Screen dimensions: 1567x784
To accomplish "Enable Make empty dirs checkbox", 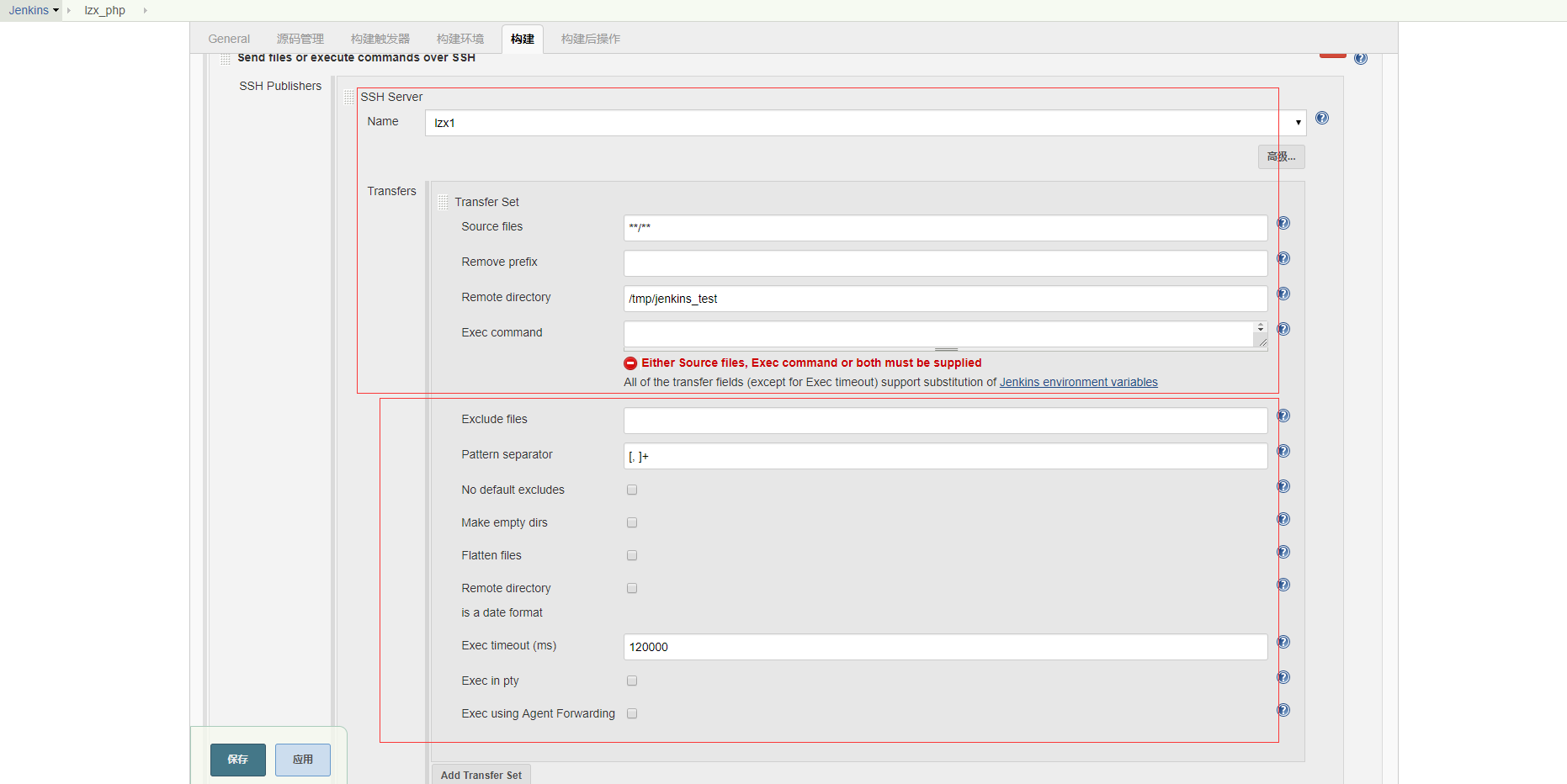I will point(632,522).
